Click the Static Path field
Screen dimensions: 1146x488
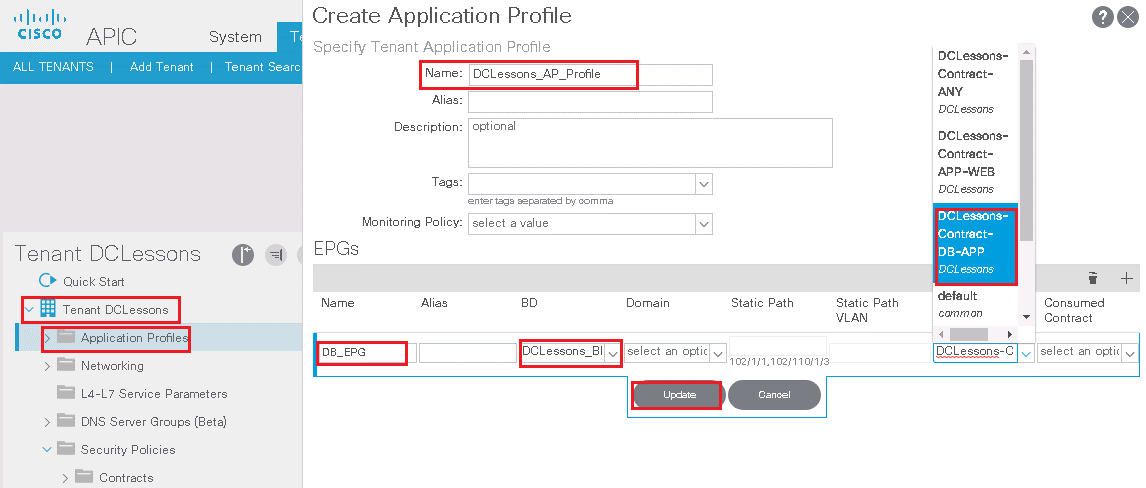778,346
